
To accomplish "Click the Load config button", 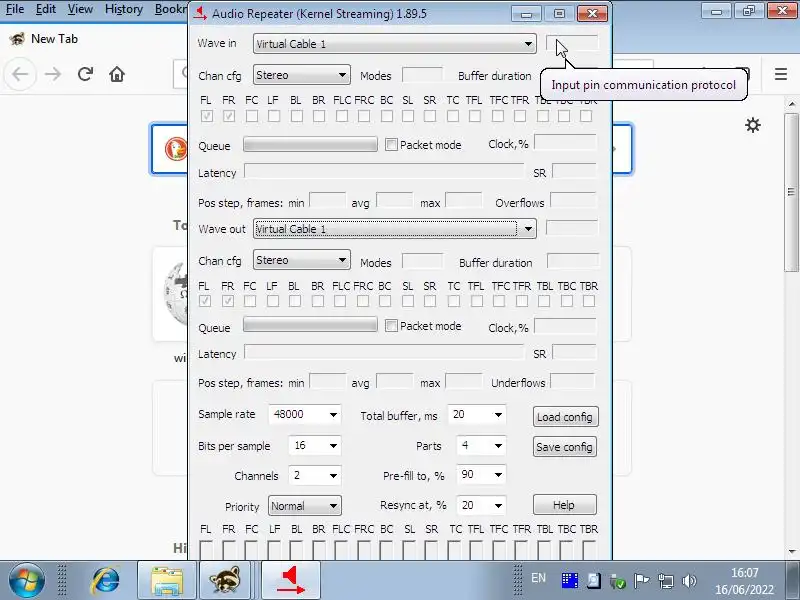I will click(565, 417).
